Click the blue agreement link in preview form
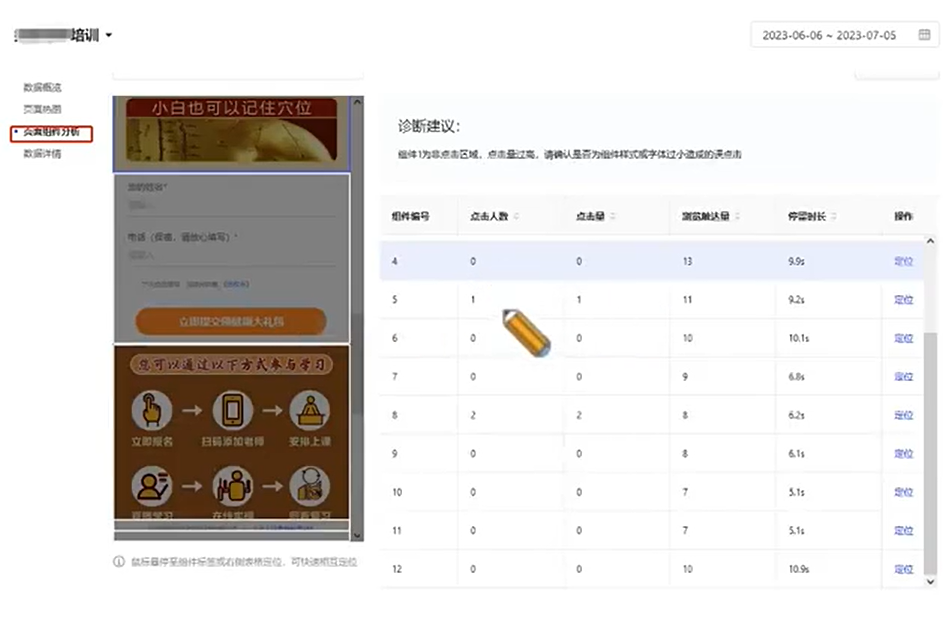 (236, 284)
